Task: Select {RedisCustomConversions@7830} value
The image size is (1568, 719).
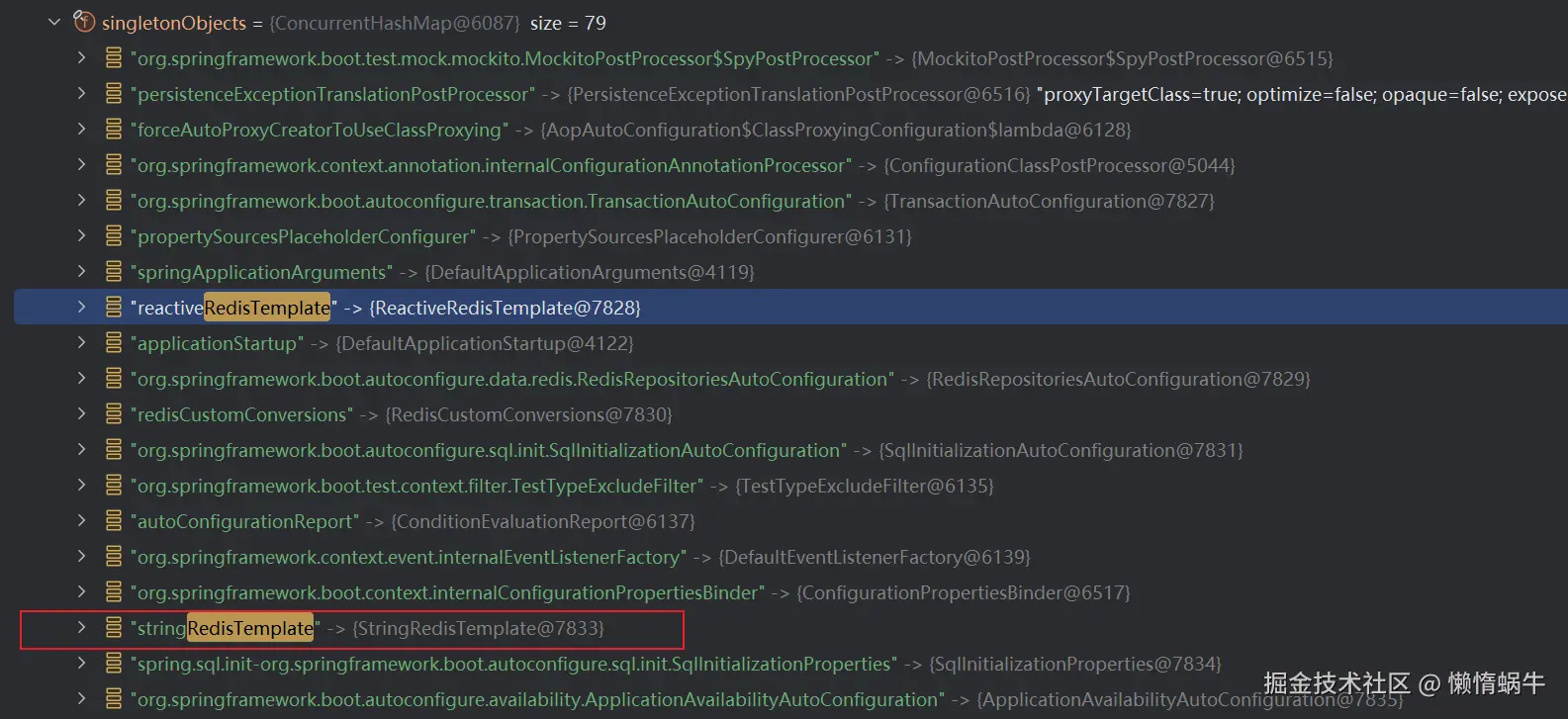Action: click(x=528, y=414)
